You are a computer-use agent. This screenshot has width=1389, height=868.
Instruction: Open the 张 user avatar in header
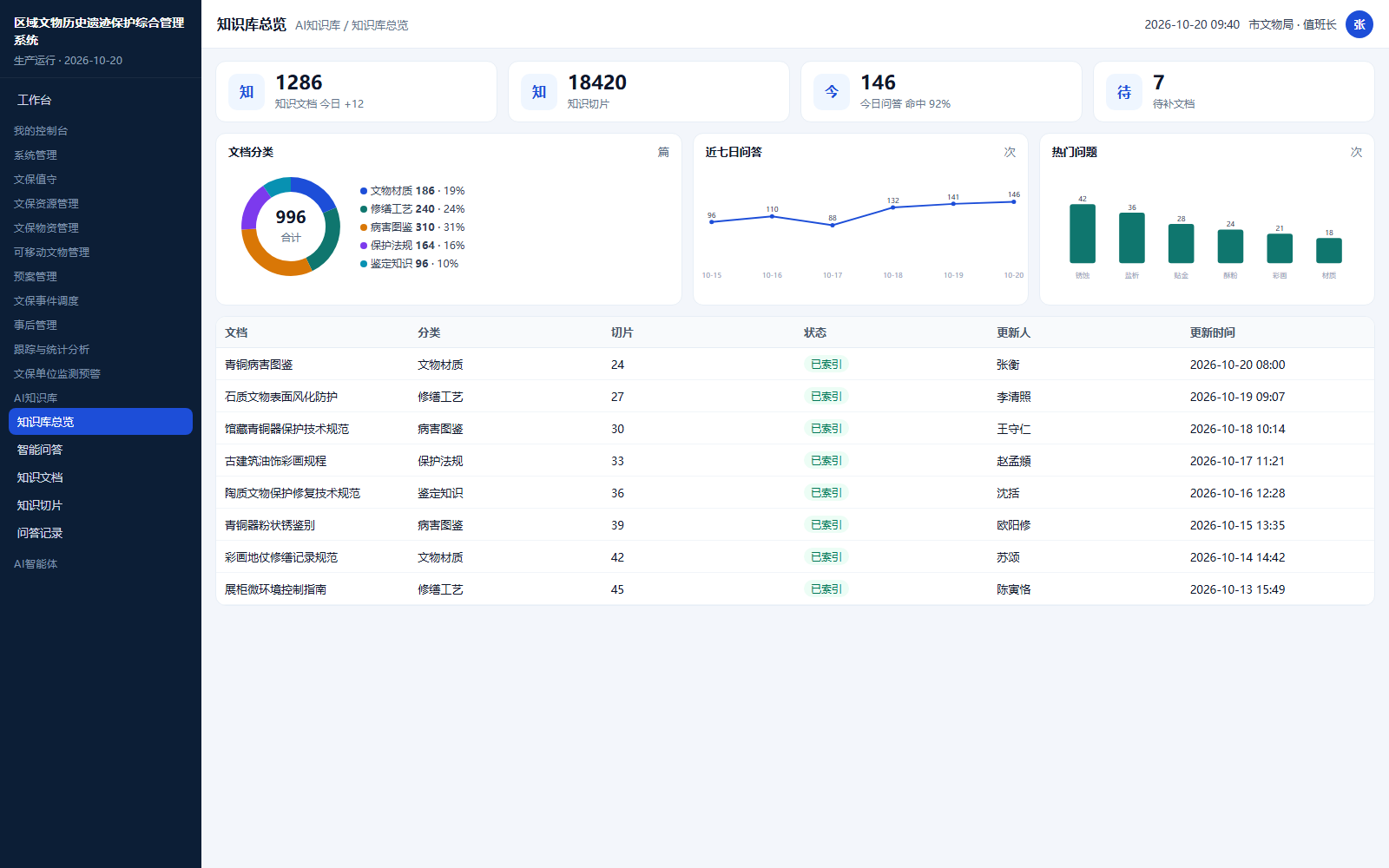(1359, 24)
